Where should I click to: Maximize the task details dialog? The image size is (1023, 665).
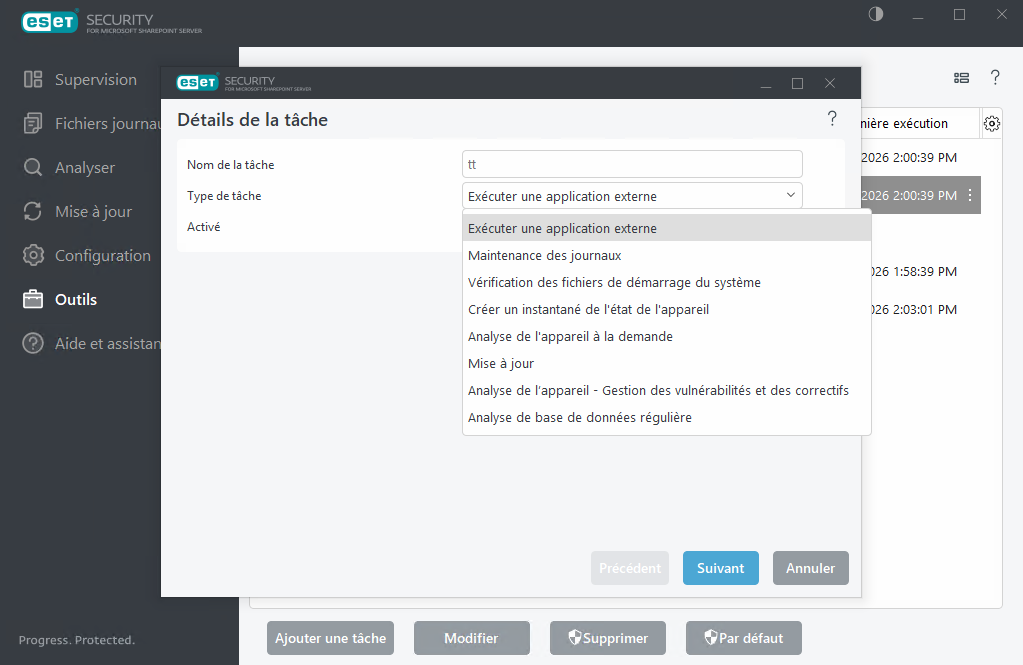[x=797, y=84]
